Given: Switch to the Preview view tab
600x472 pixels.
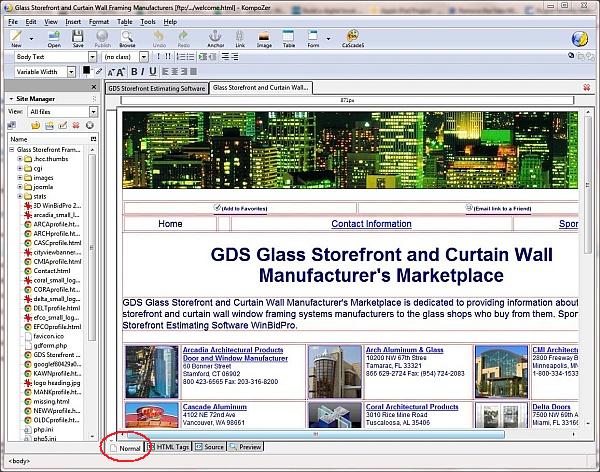Looking at the screenshot, I should (246, 447).
